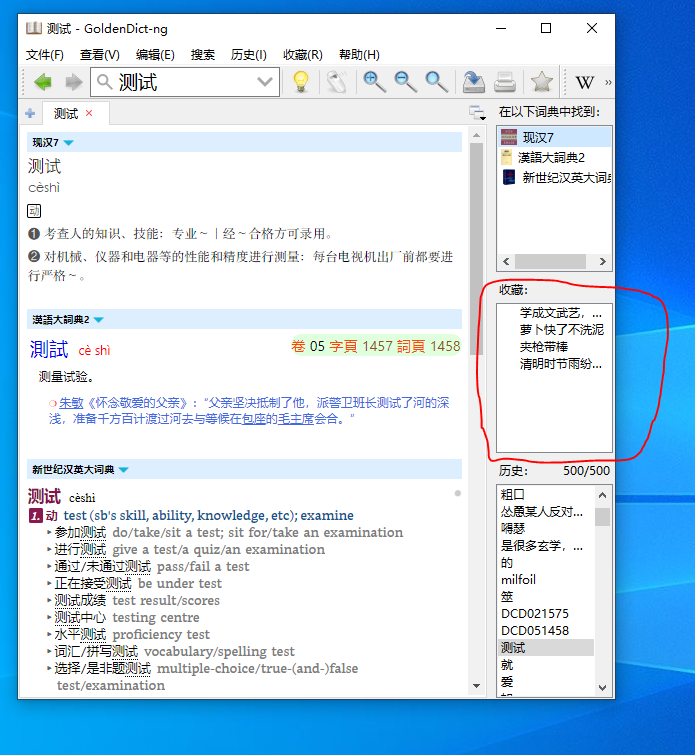Click history scrollbar down arrow
This screenshot has height=755, width=695.
[602, 688]
